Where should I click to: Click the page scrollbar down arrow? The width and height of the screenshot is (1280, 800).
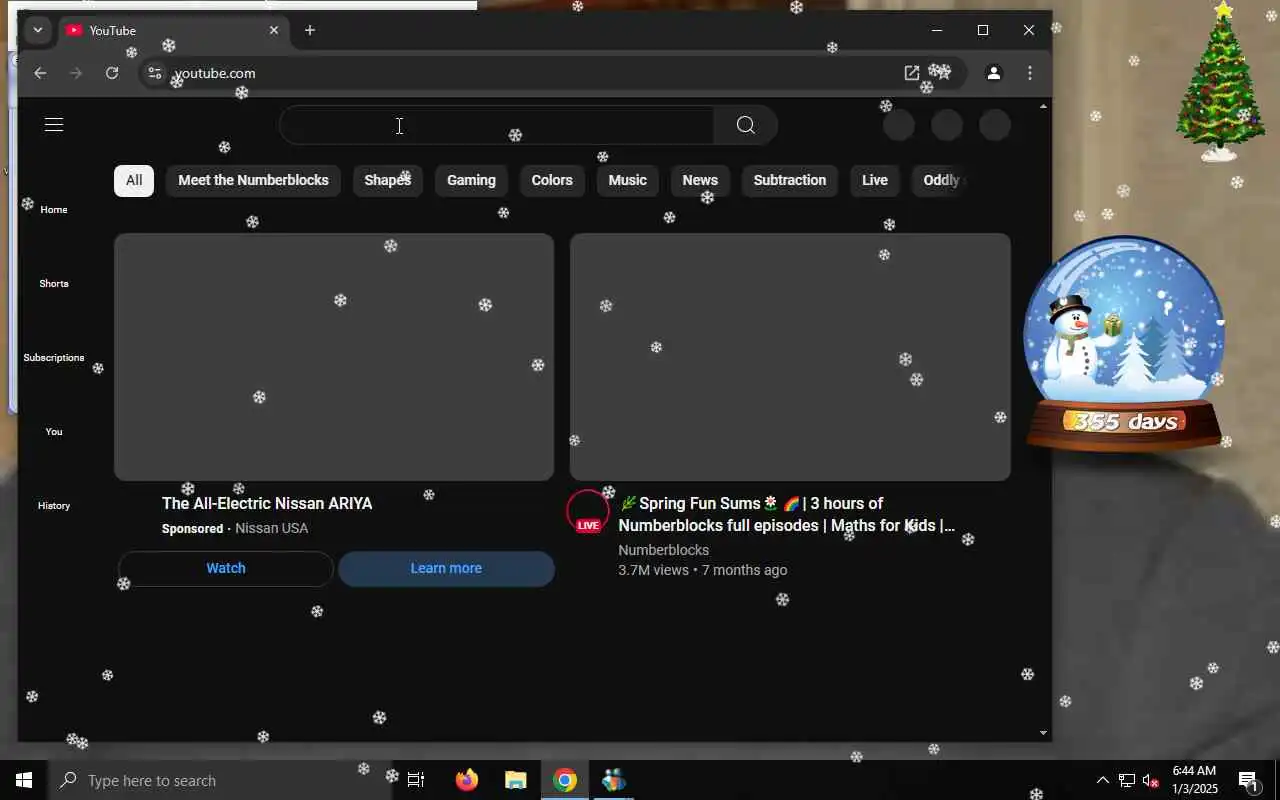click(x=1044, y=733)
